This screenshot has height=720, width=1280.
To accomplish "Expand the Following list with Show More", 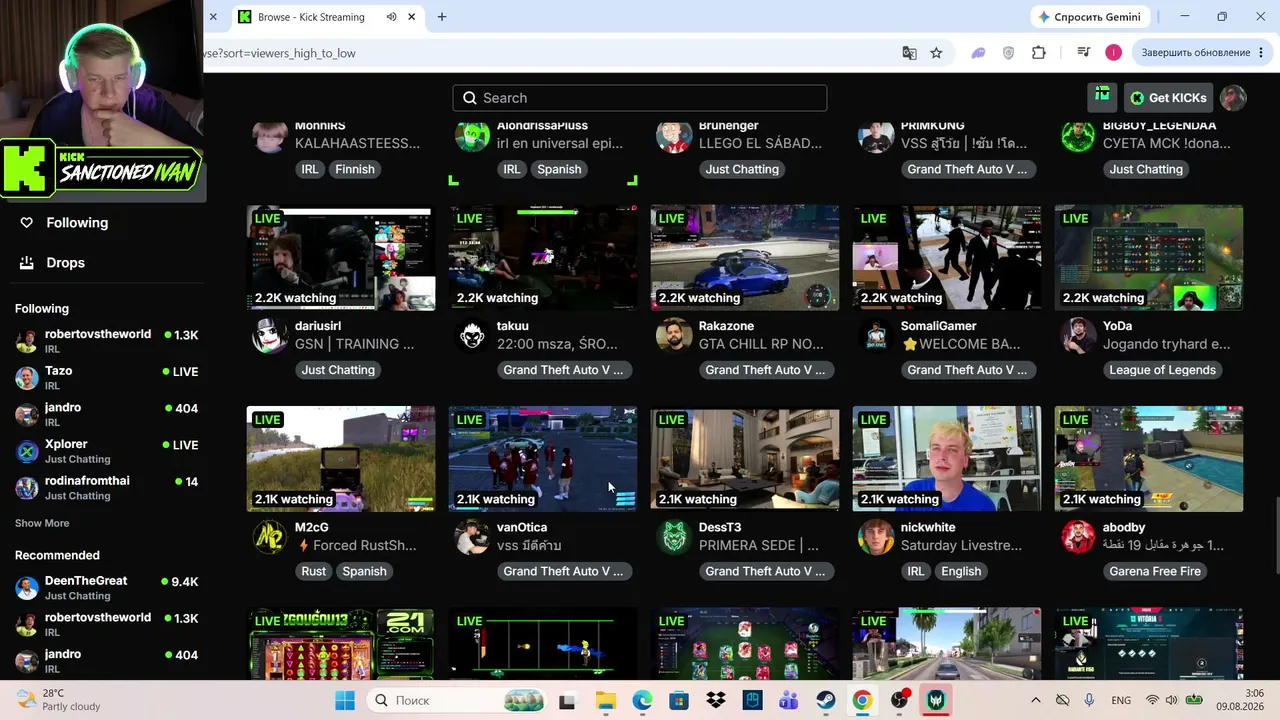I will [x=42, y=523].
